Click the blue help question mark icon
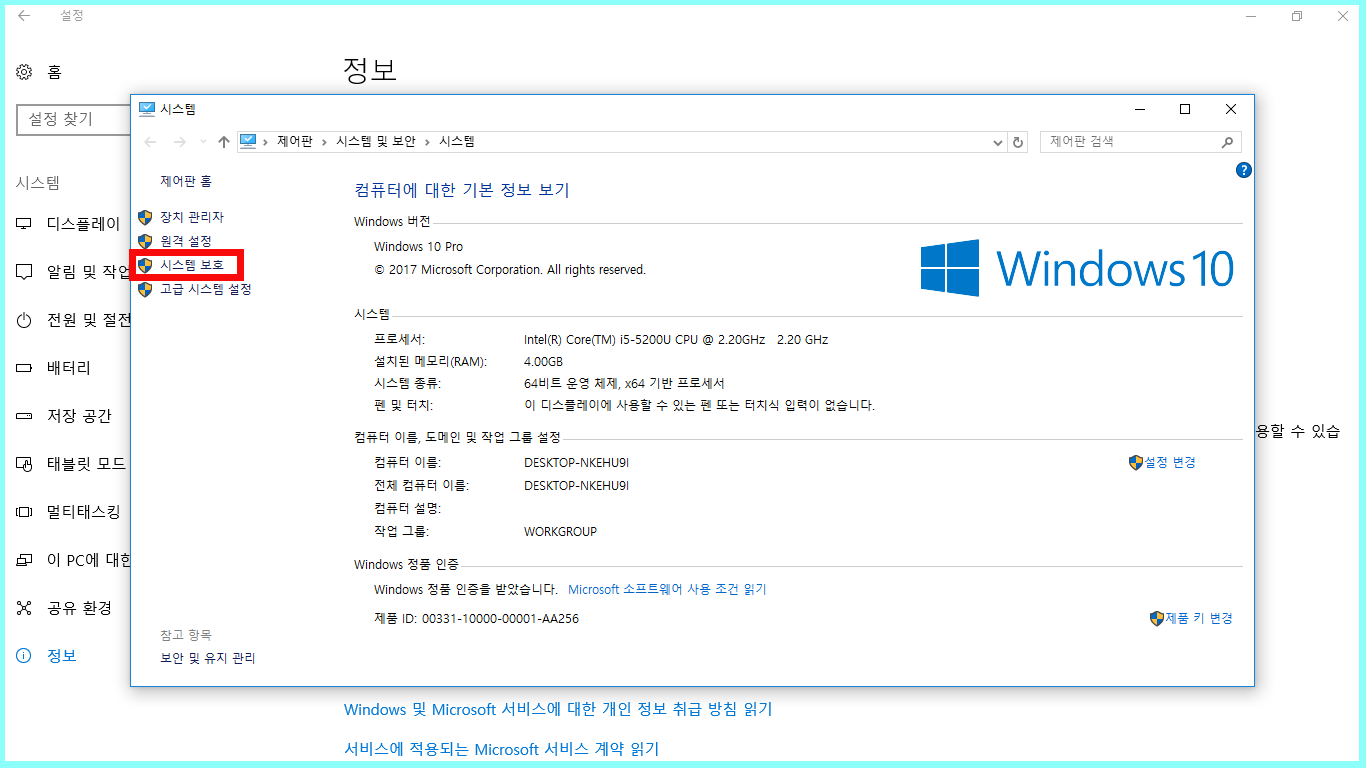Viewport: 1366px width, 768px height. tap(1244, 170)
